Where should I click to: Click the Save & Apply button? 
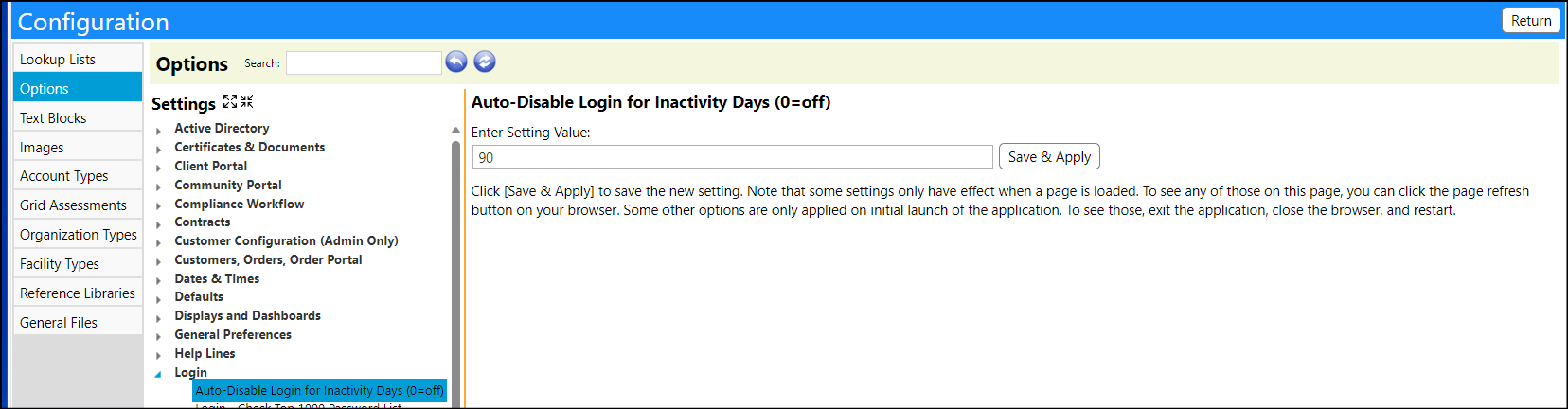1049,157
